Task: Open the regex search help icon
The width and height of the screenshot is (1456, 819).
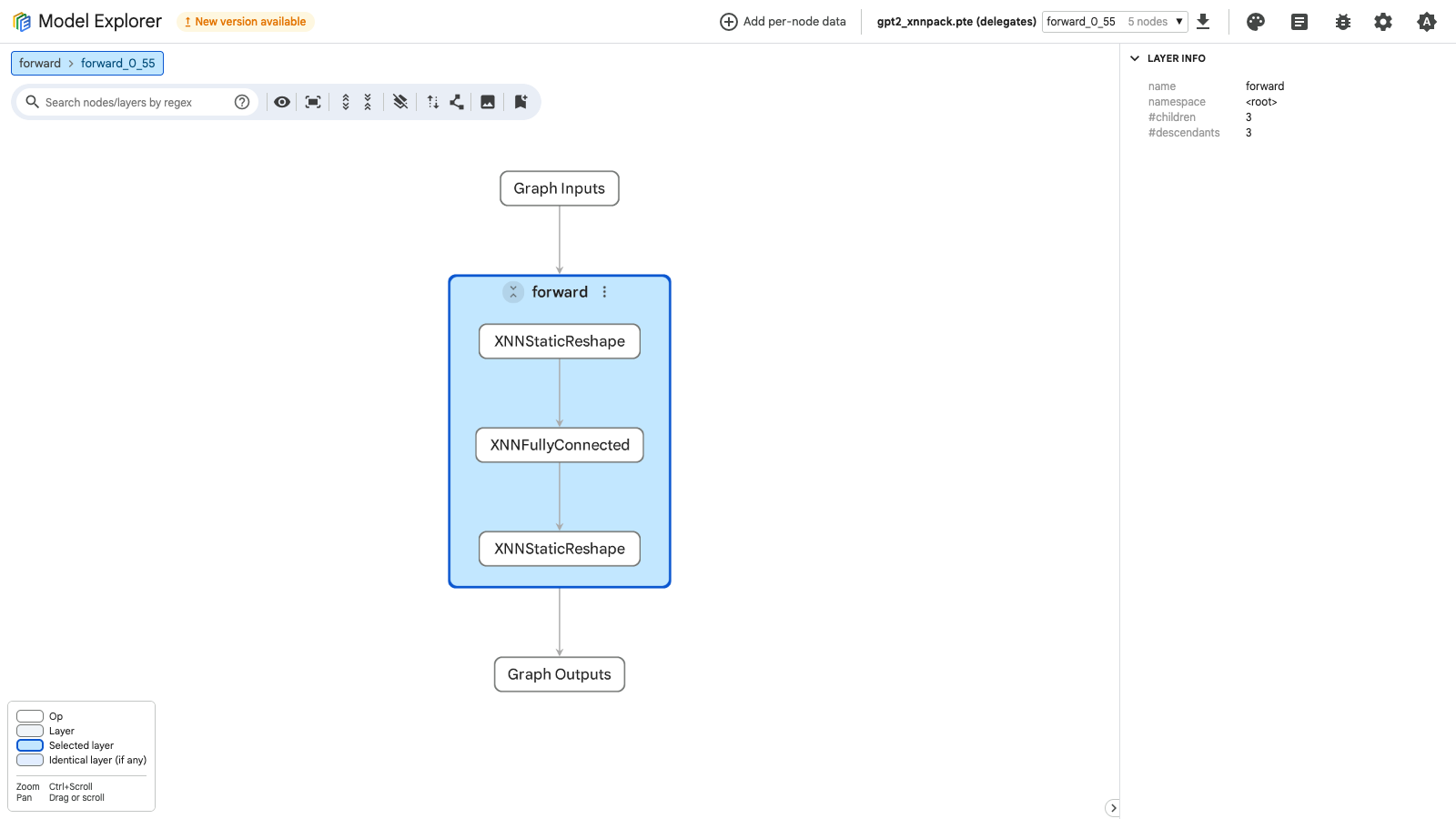Action: 242,102
